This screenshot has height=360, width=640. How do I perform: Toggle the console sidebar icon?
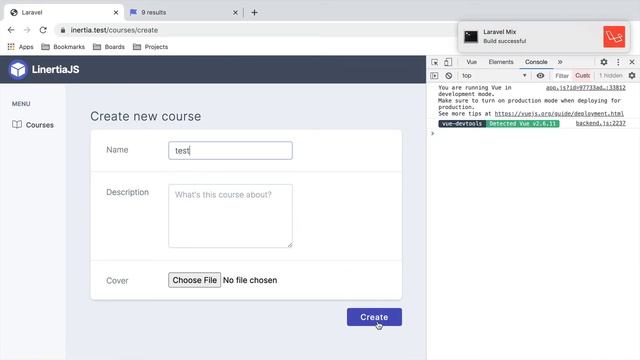click(x=434, y=76)
